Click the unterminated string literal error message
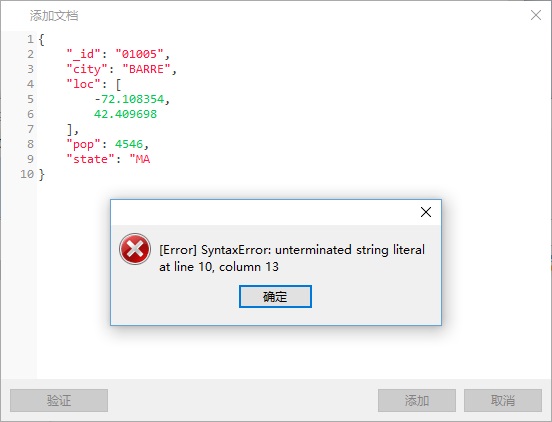The width and height of the screenshot is (552, 422). (x=292, y=258)
